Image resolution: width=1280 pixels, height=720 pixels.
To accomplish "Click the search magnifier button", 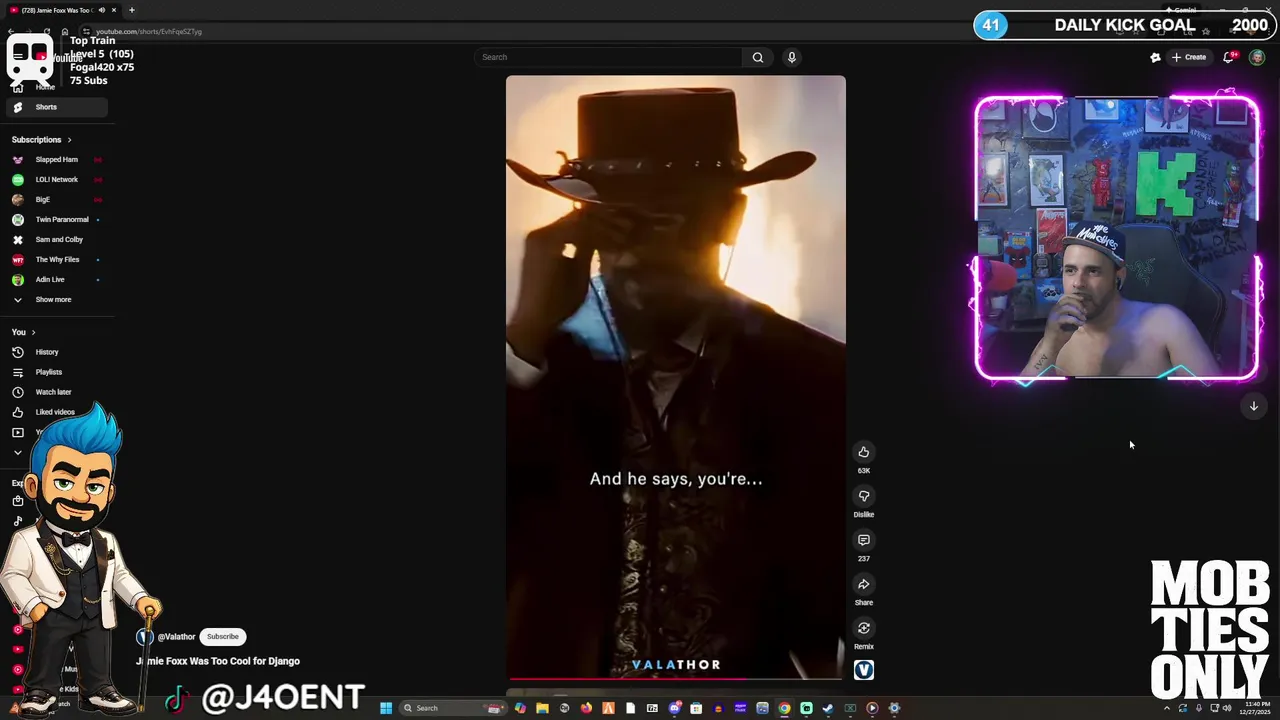I will coord(758,57).
